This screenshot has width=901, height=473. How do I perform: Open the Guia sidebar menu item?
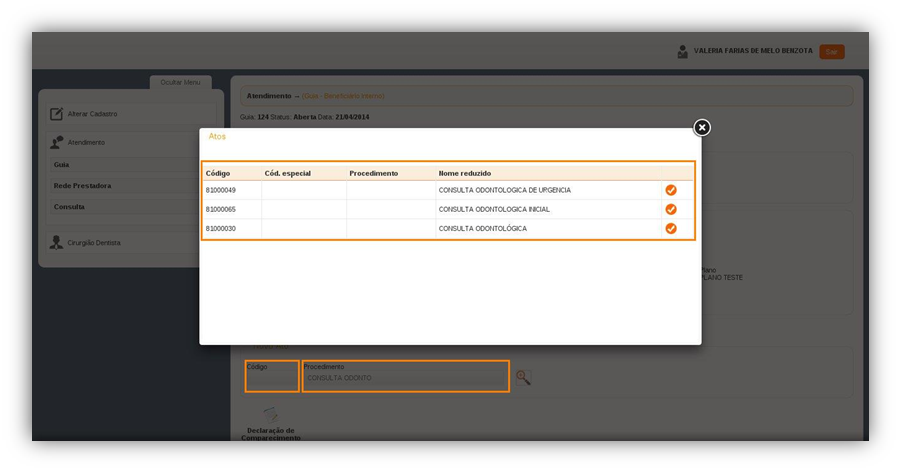62,164
